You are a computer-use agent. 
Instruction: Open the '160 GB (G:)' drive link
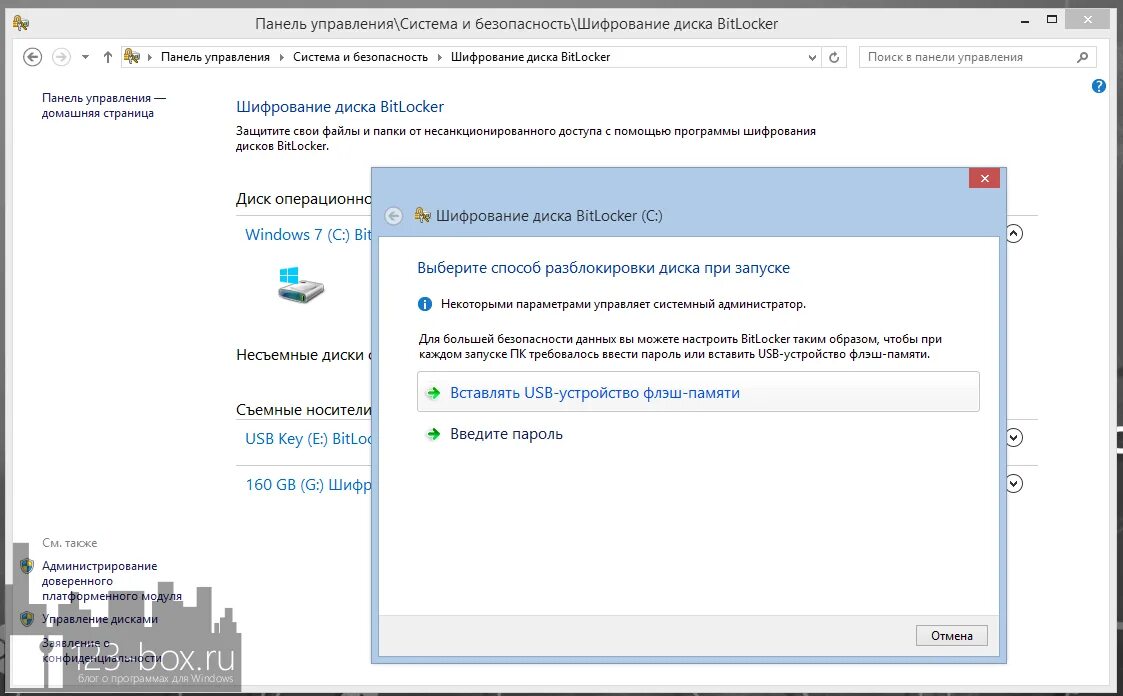[308, 485]
